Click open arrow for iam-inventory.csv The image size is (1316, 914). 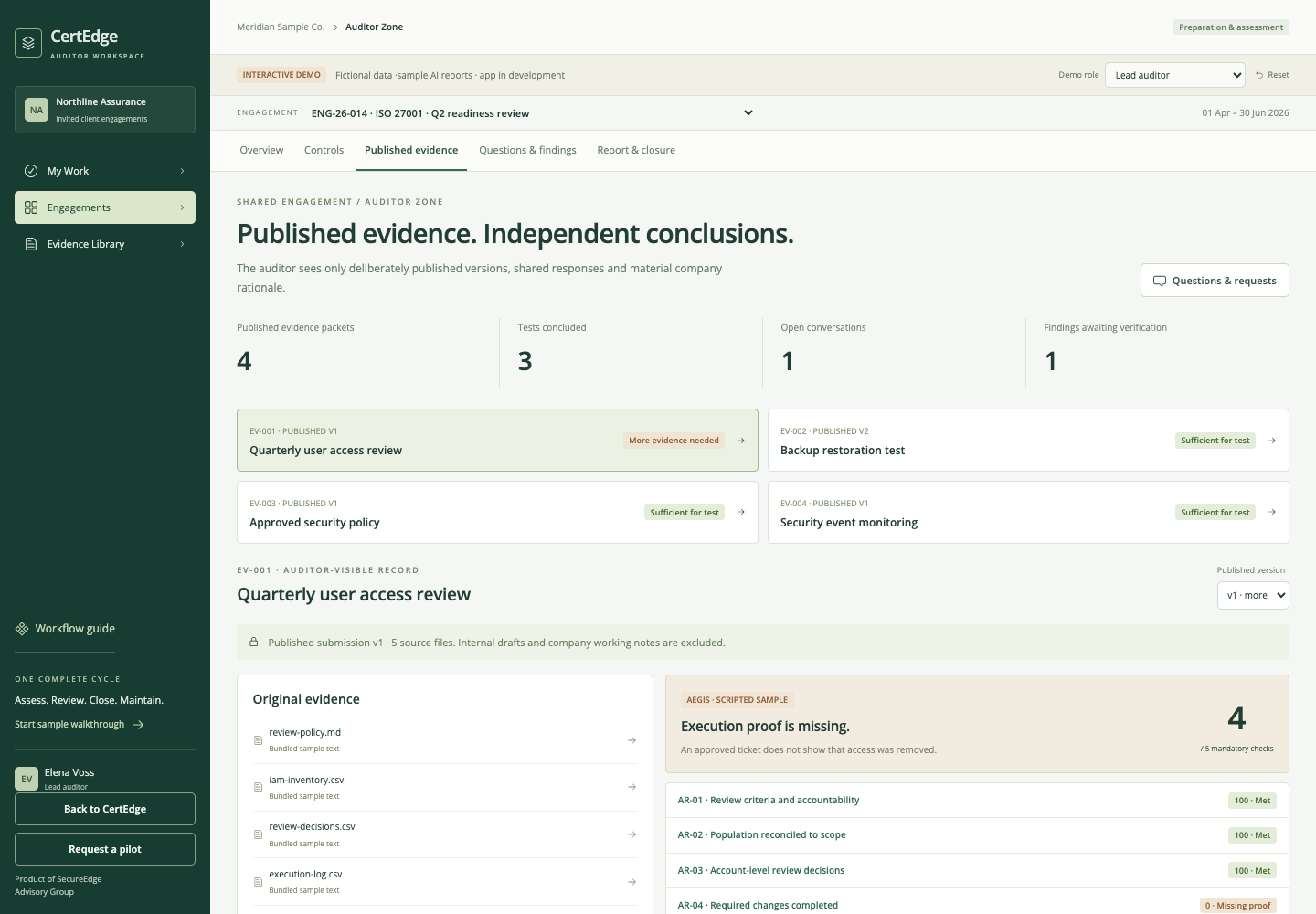(x=632, y=787)
